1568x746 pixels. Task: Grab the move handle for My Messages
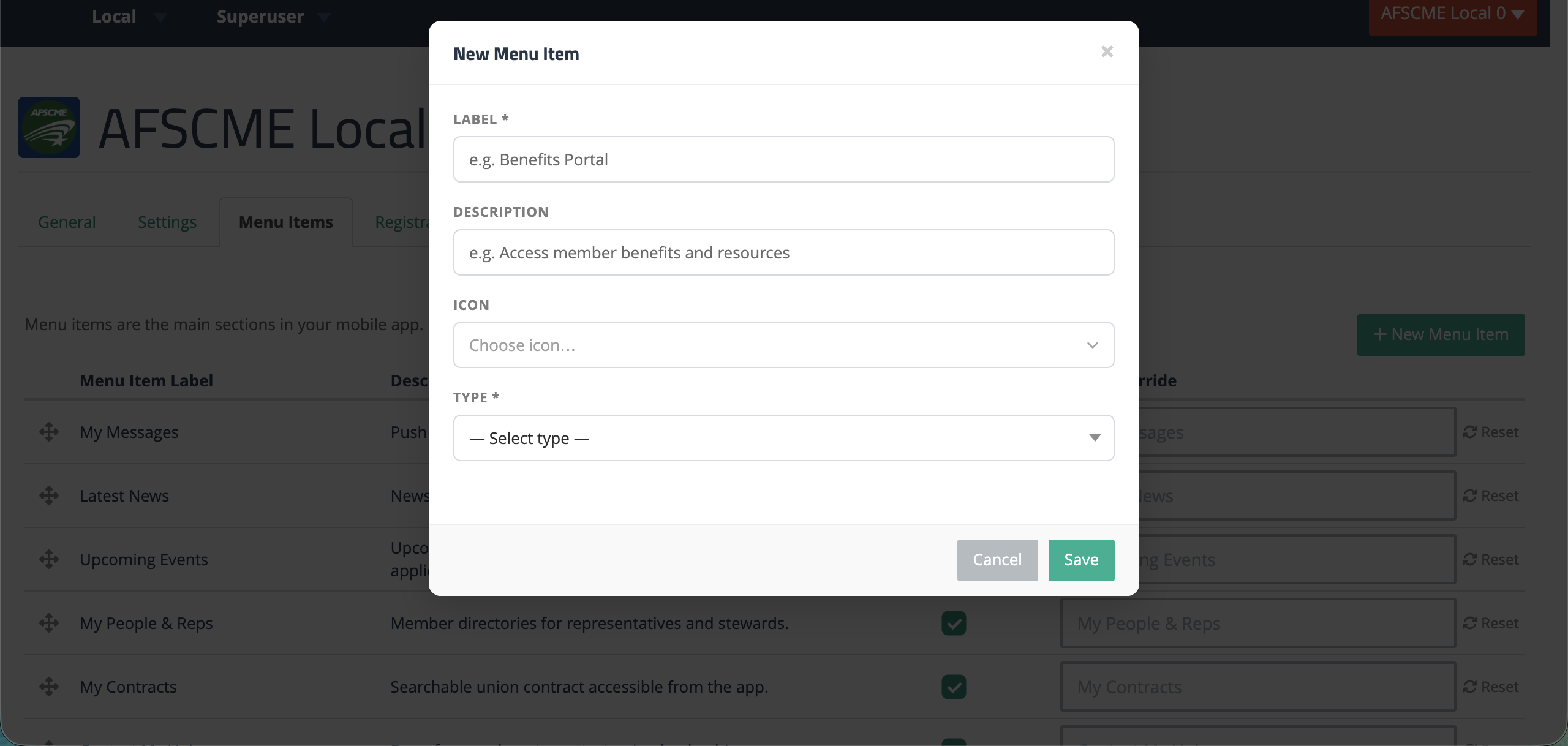pos(49,432)
